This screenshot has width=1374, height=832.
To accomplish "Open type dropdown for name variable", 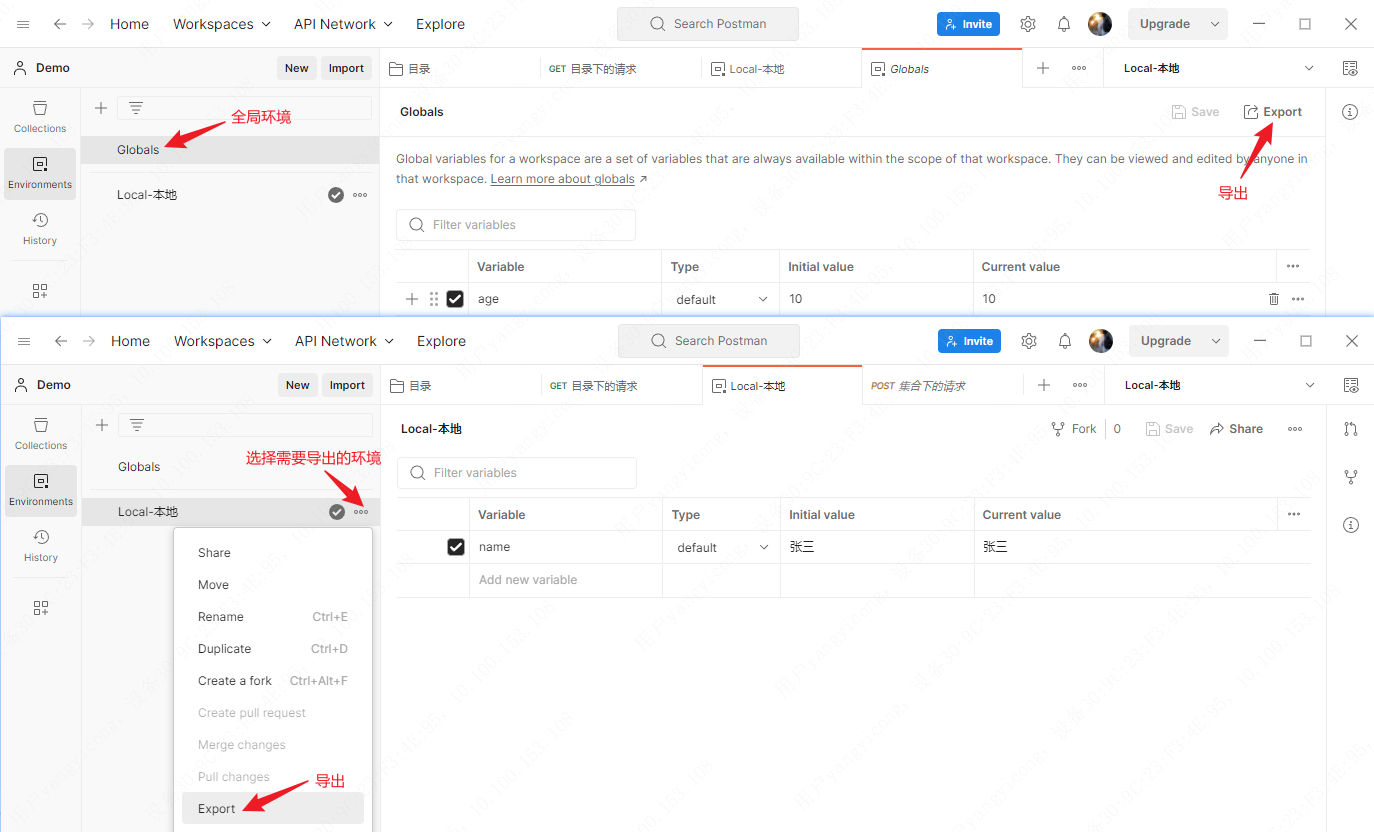I will 723,547.
